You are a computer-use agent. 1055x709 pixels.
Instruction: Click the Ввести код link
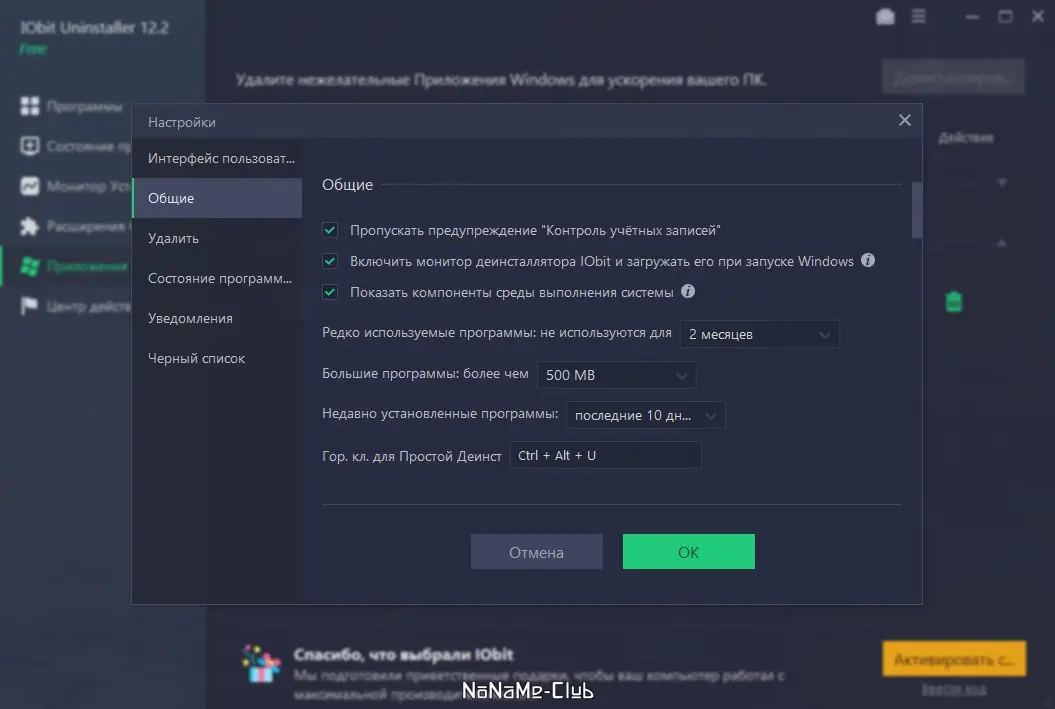pos(953,689)
